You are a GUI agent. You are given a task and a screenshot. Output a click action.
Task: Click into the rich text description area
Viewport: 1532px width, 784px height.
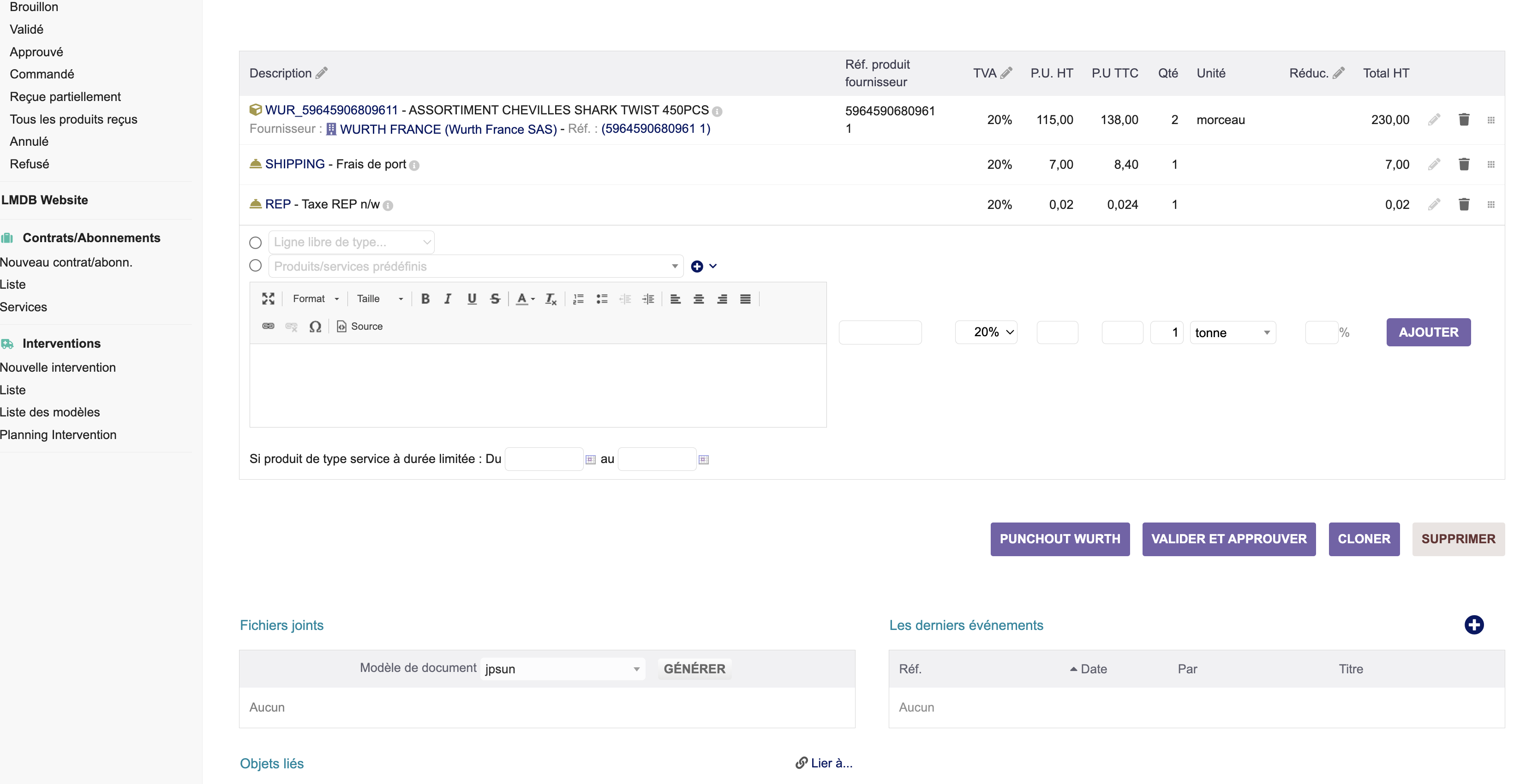(x=538, y=385)
